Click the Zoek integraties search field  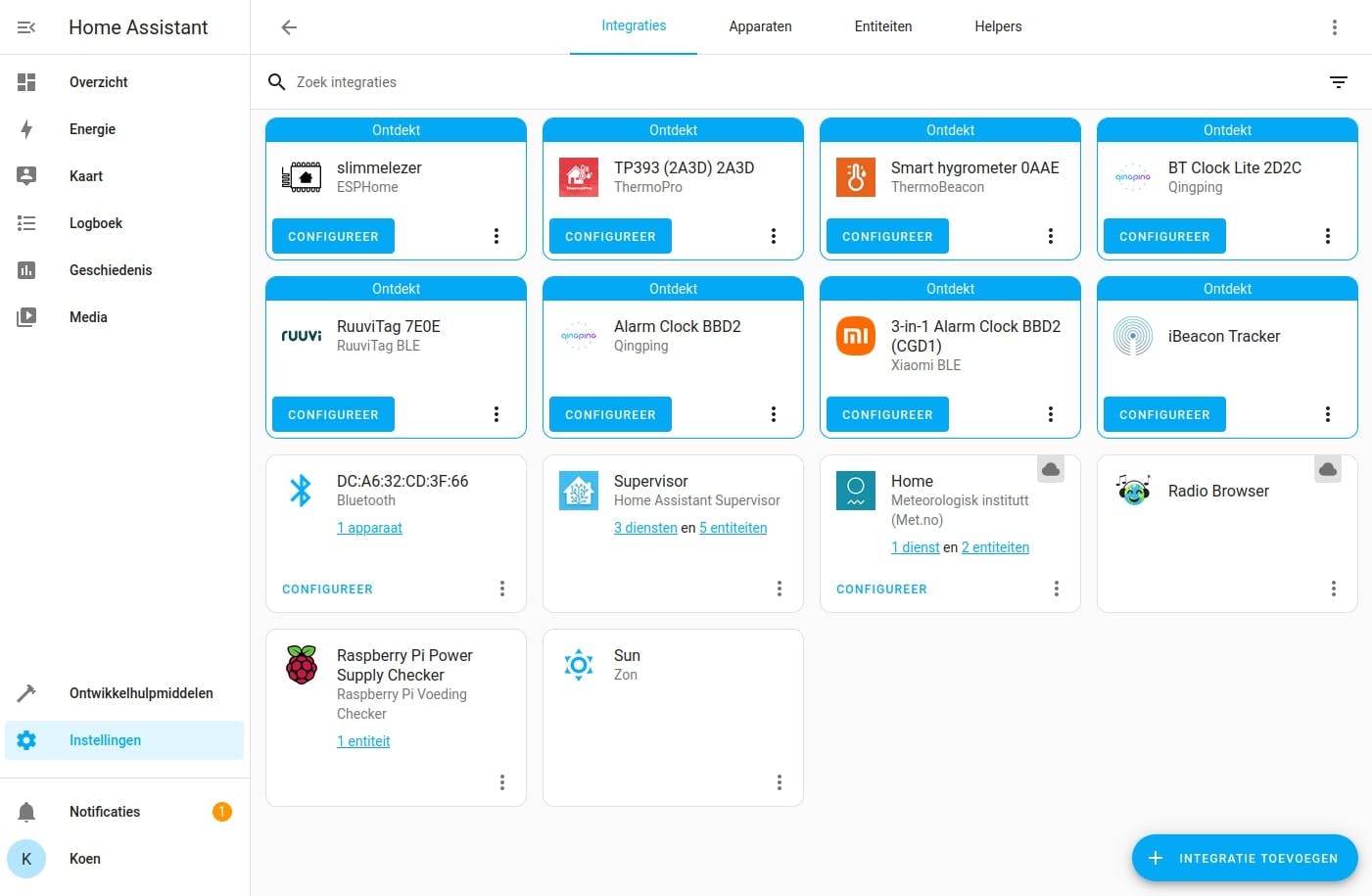803,82
